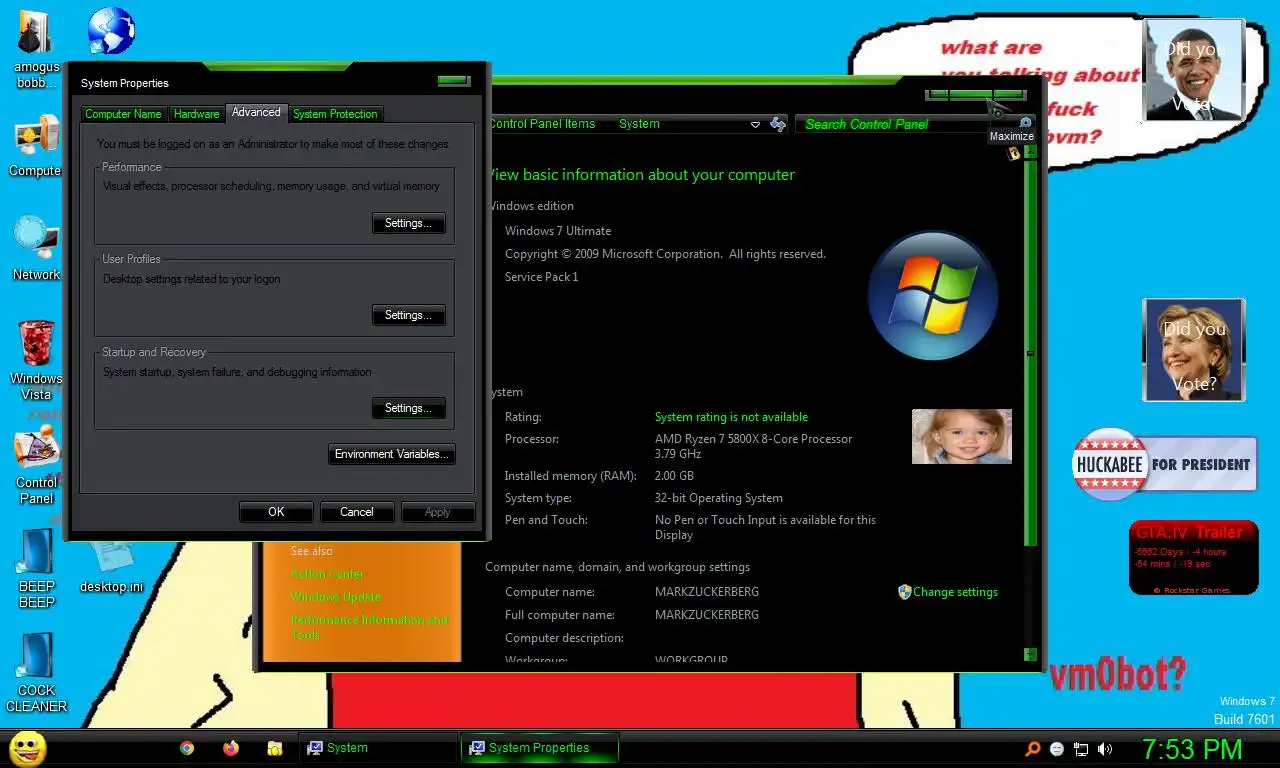Click the Obama Did you Vote gadget

coord(1193,71)
